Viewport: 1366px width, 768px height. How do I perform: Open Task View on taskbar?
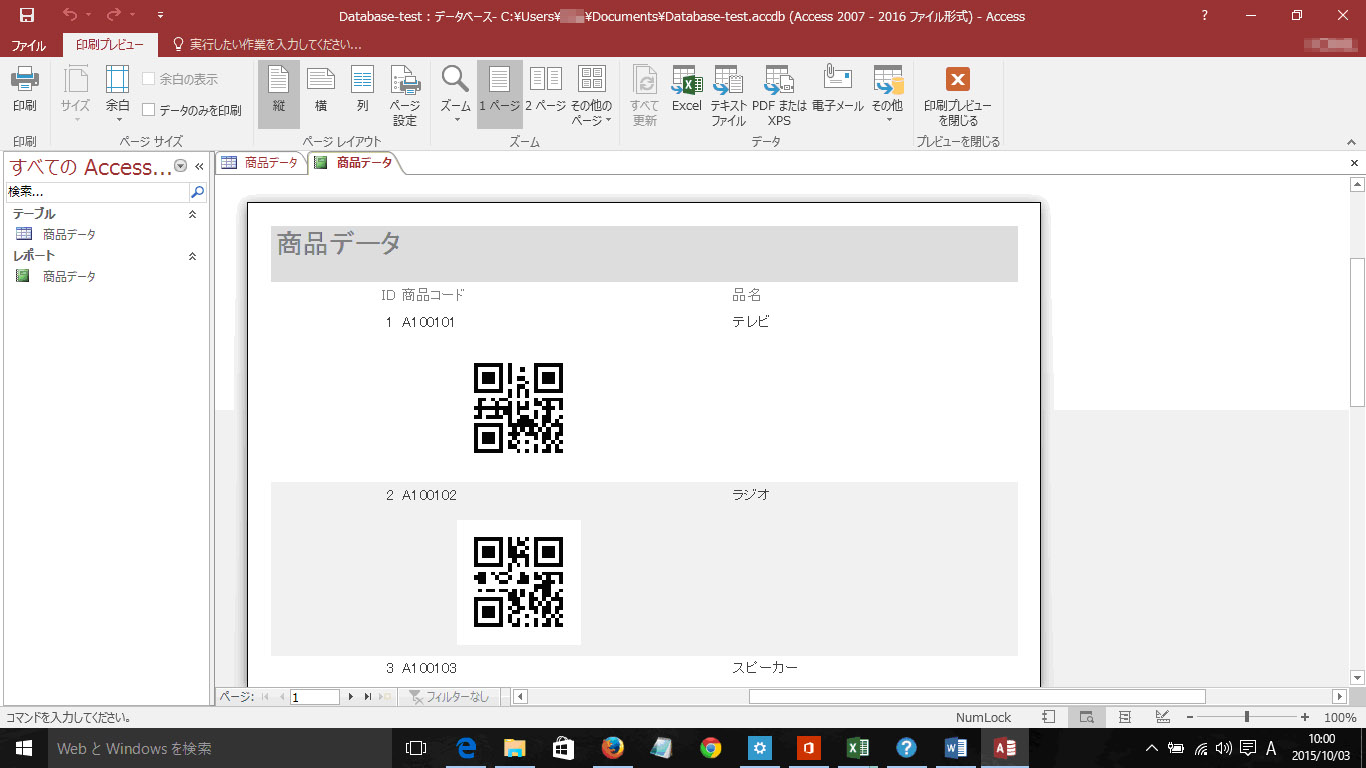(x=415, y=748)
